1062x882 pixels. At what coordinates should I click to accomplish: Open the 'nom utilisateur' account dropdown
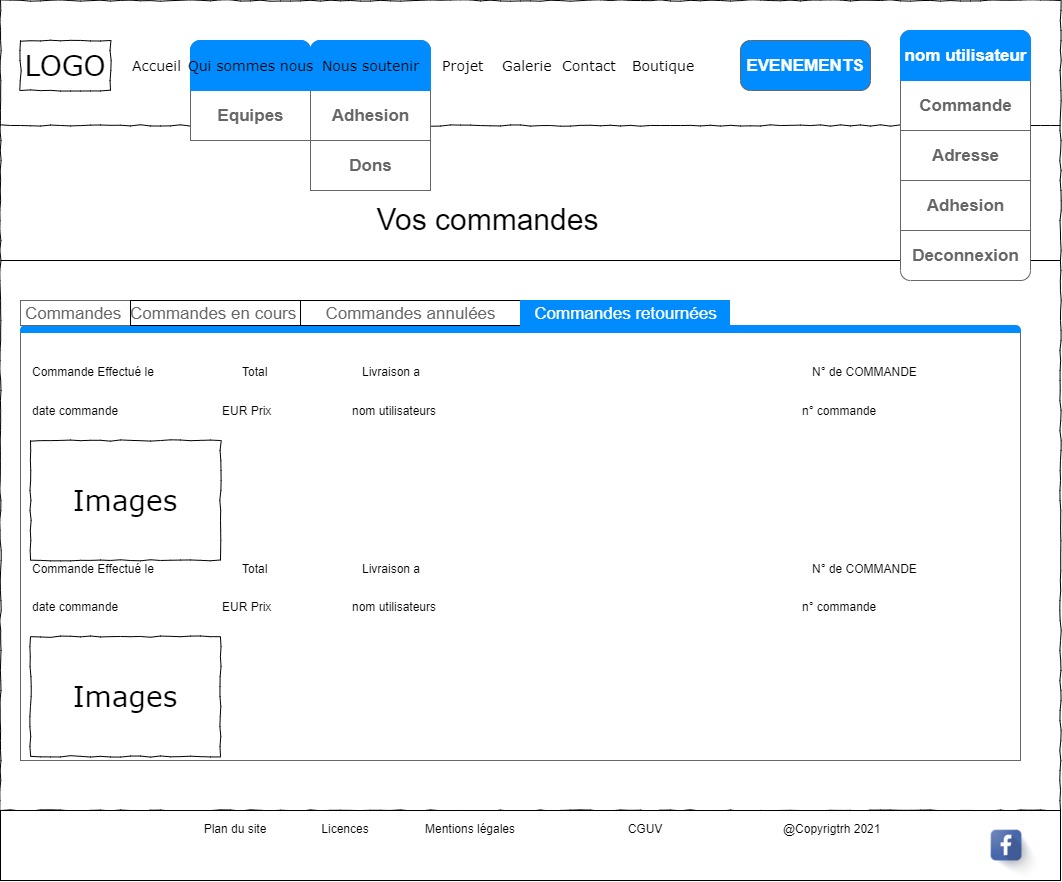pos(965,56)
